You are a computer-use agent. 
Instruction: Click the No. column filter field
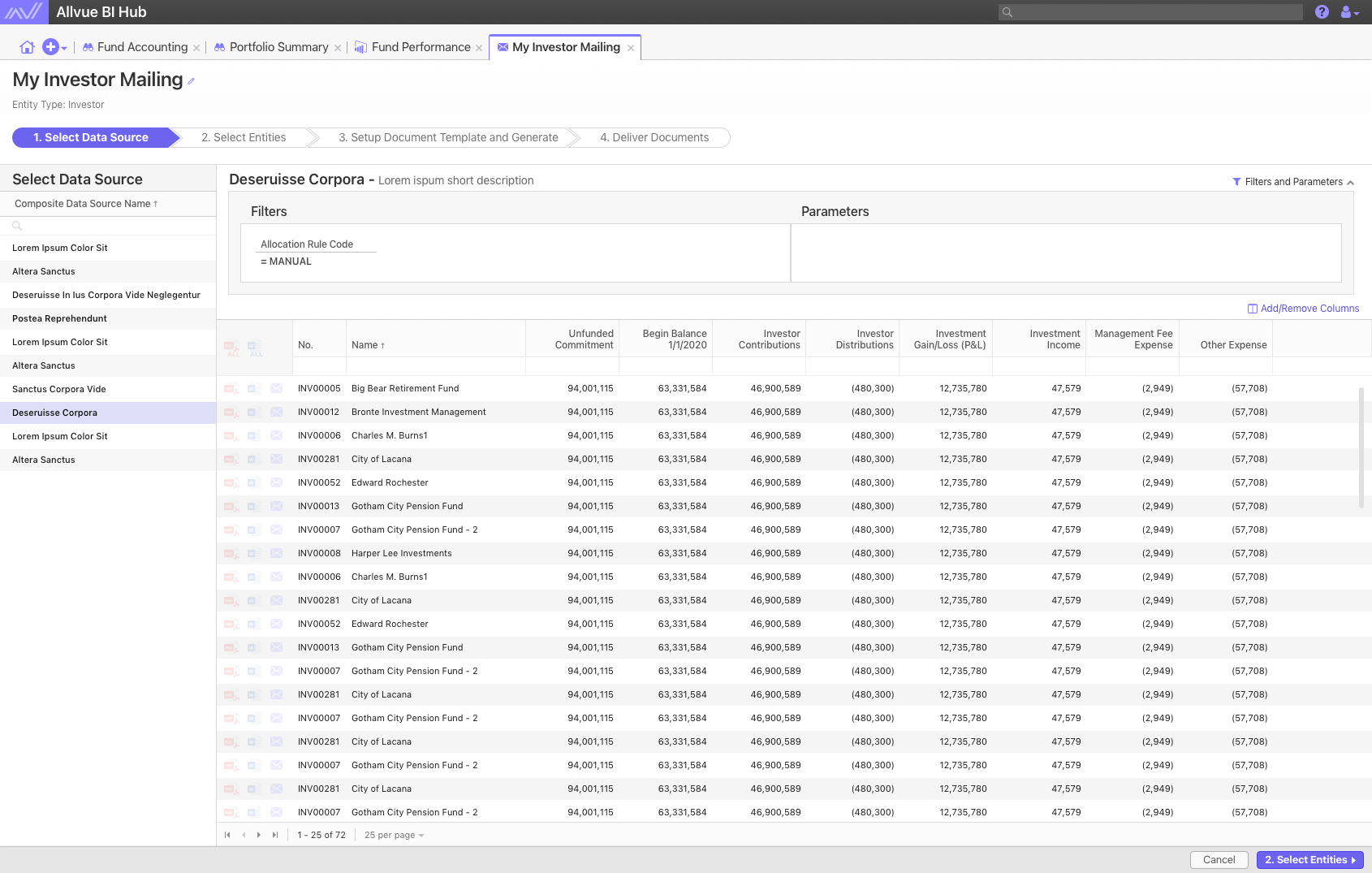(x=319, y=366)
